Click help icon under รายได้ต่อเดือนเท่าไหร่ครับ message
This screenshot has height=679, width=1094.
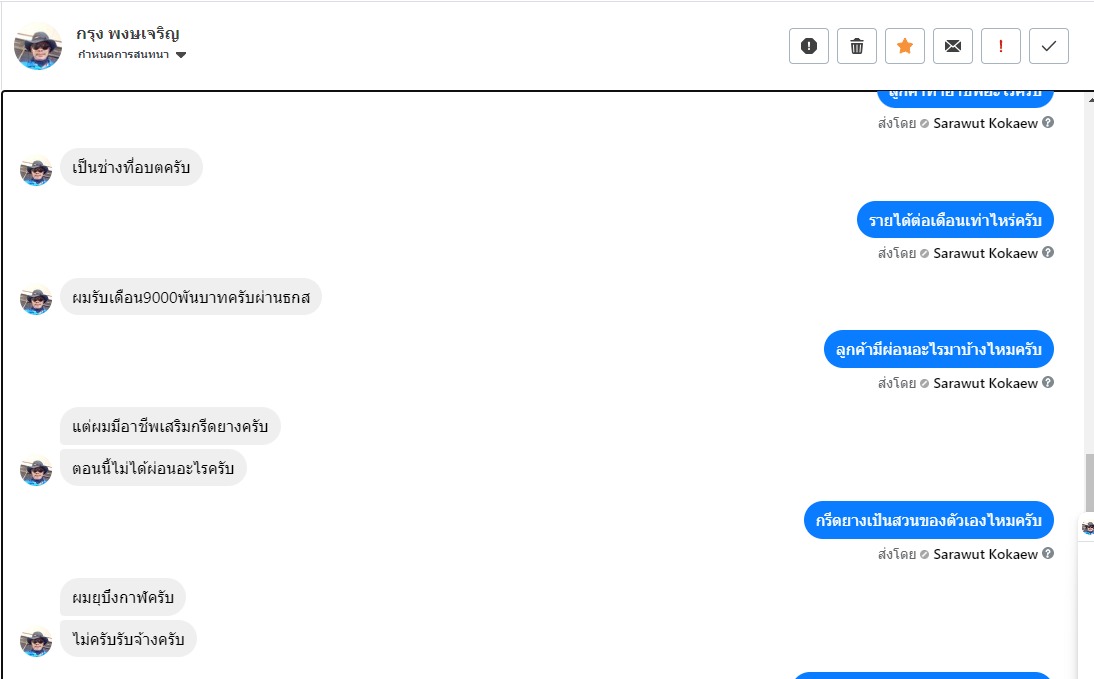click(1048, 253)
